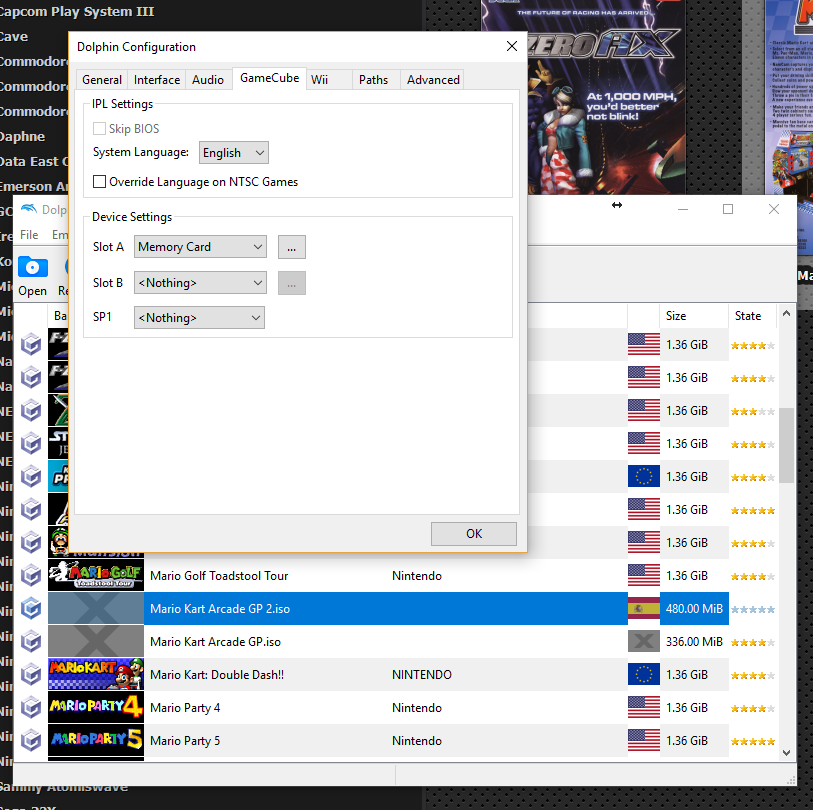Select the Mario Kart Arcade GP.iso title
Image resolution: width=813 pixels, height=810 pixels.
click(215, 642)
